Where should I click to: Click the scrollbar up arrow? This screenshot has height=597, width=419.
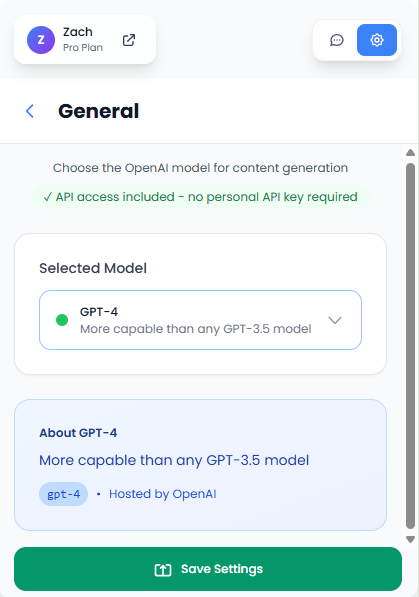click(x=410, y=153)
